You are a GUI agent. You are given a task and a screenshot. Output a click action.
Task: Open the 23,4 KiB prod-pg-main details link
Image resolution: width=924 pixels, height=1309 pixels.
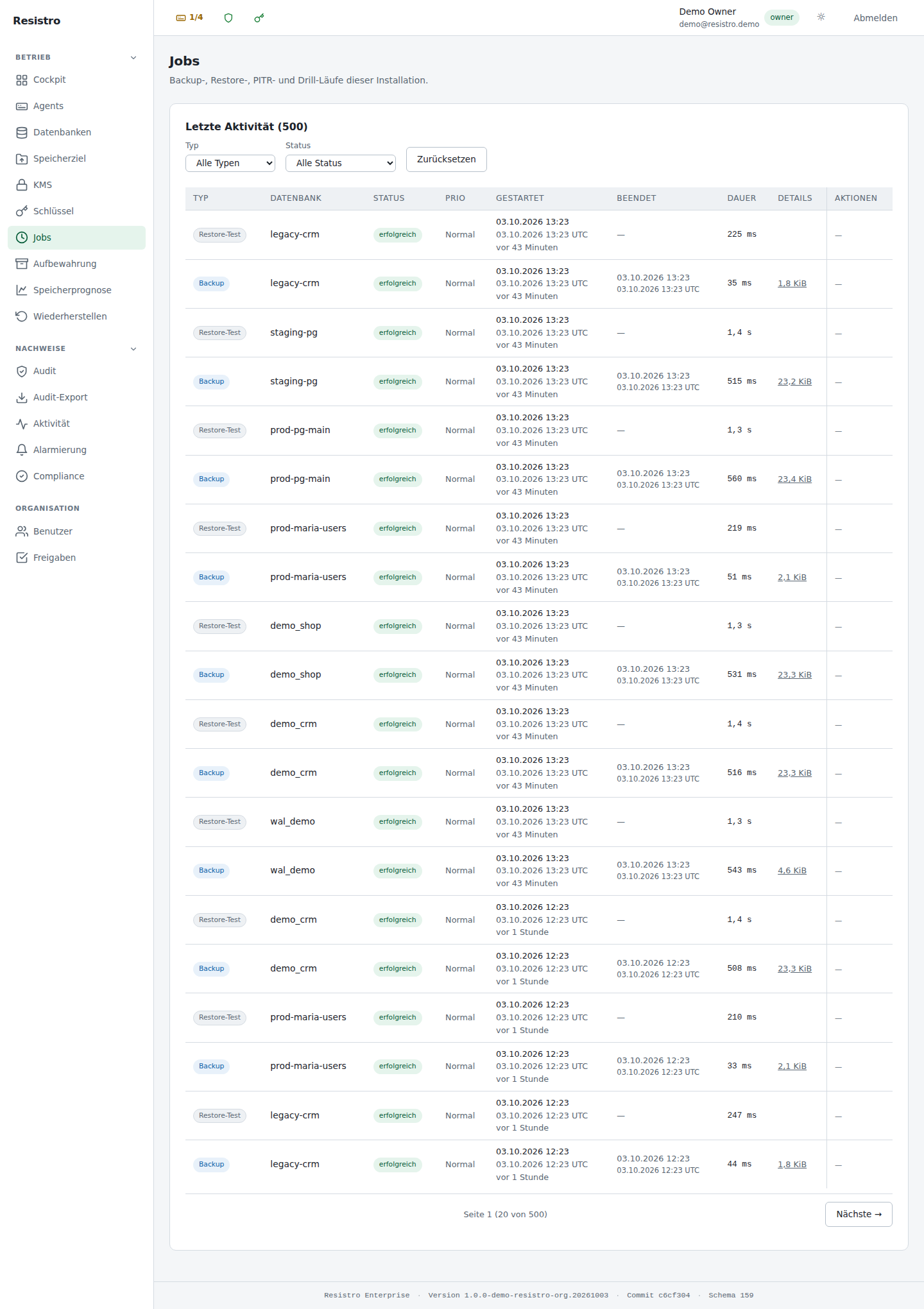794,480
